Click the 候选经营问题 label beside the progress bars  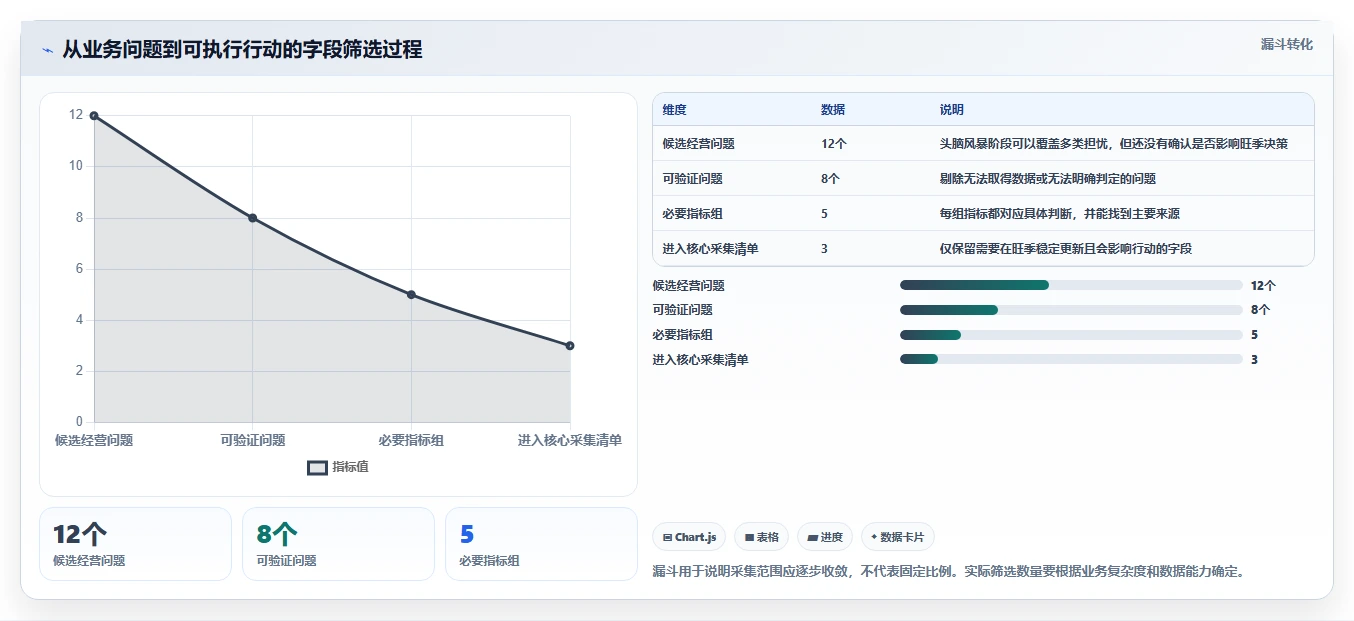pos(689,285)
